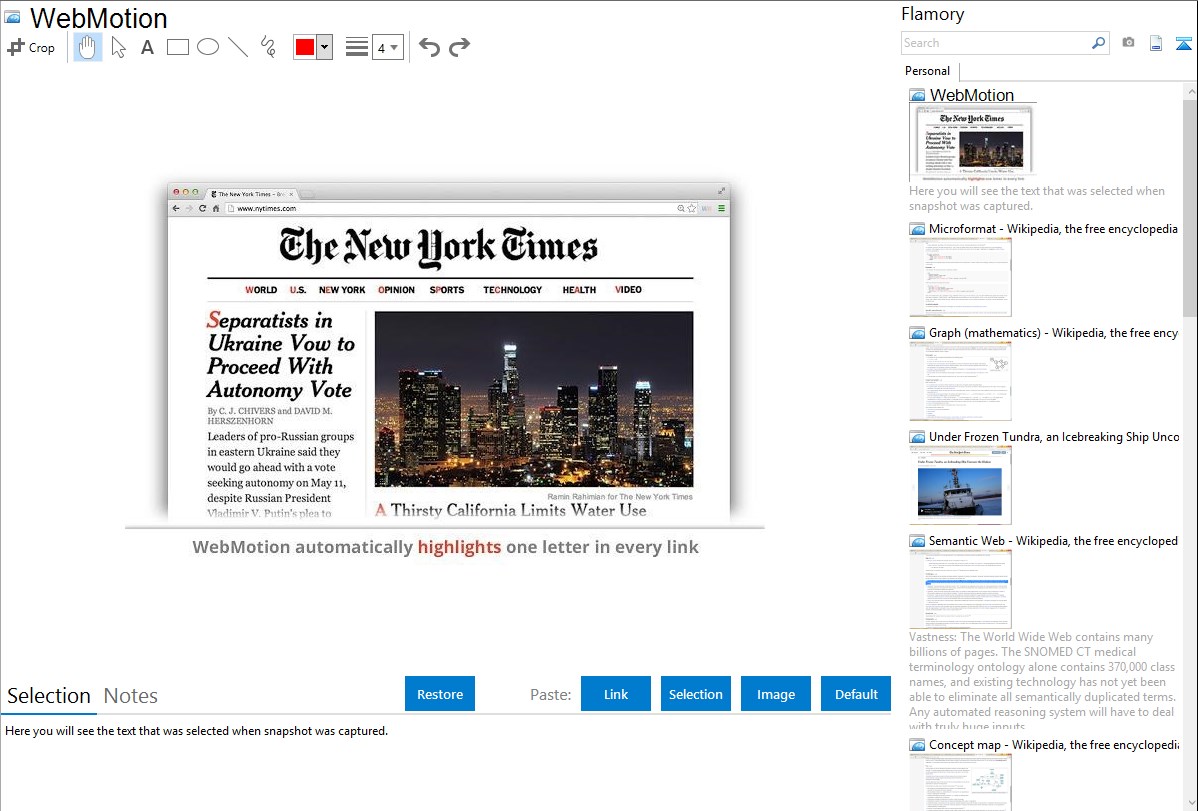Click the snapshot list vertical scrollbar thumb
The image size is (1198, 811).
coord(1190,207)
